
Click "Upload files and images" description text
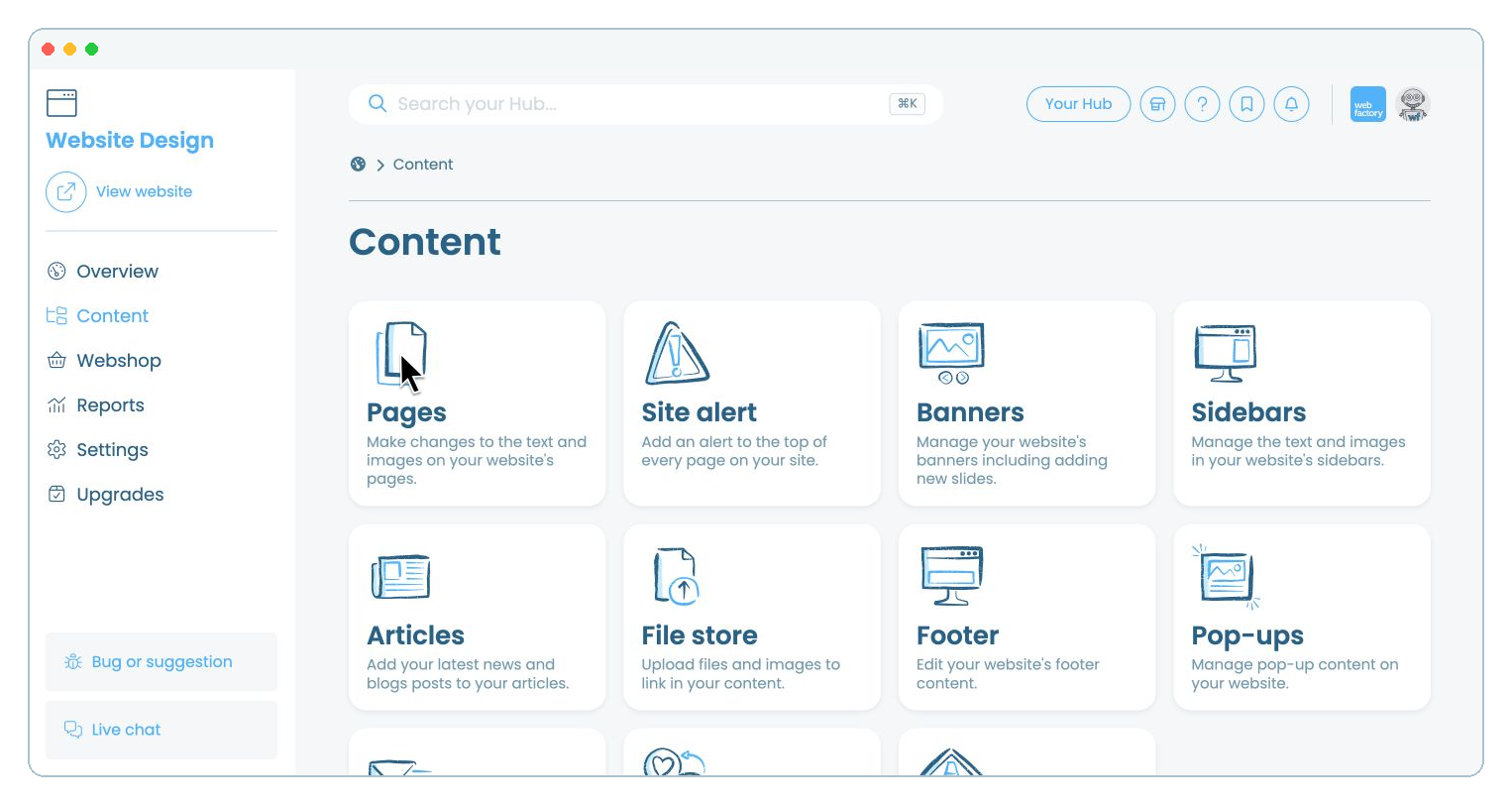(x=741, y=674)
